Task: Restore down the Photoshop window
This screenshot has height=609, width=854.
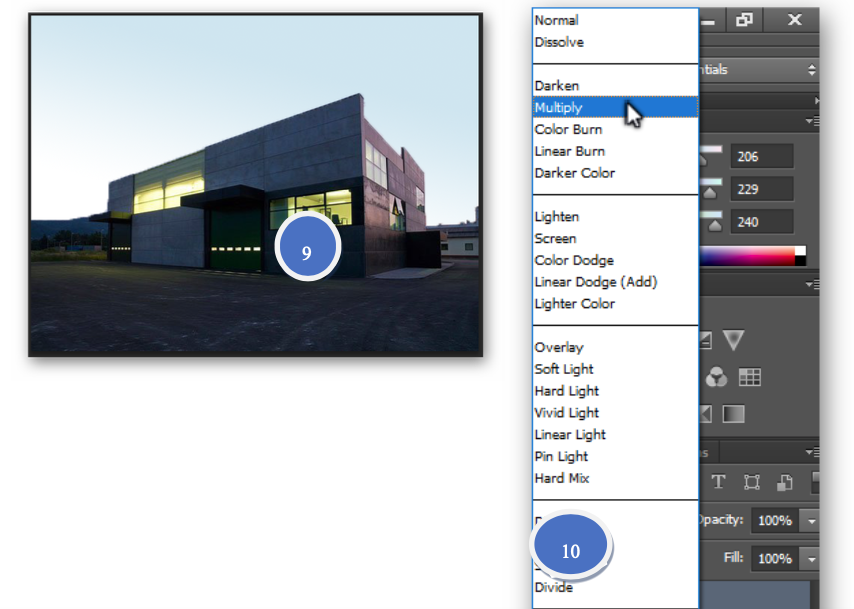Action: [x=745, y=19]
